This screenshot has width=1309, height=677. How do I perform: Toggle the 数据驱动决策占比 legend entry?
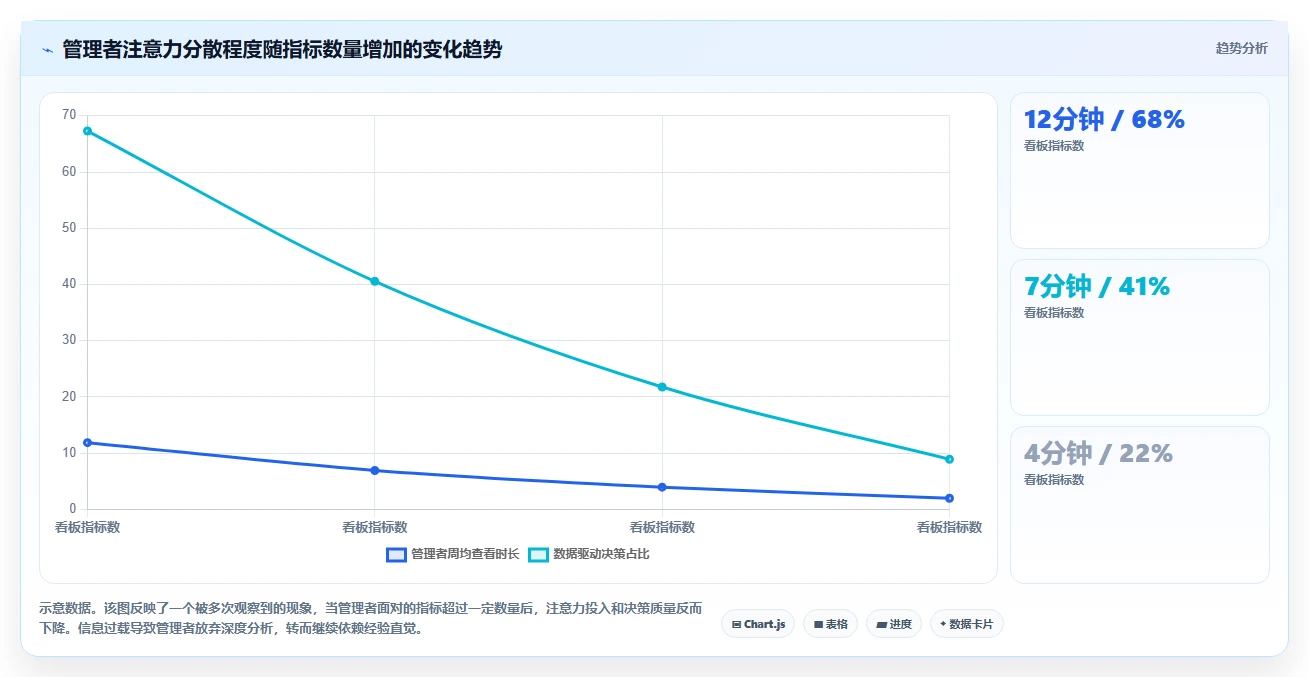coord(589,554)
